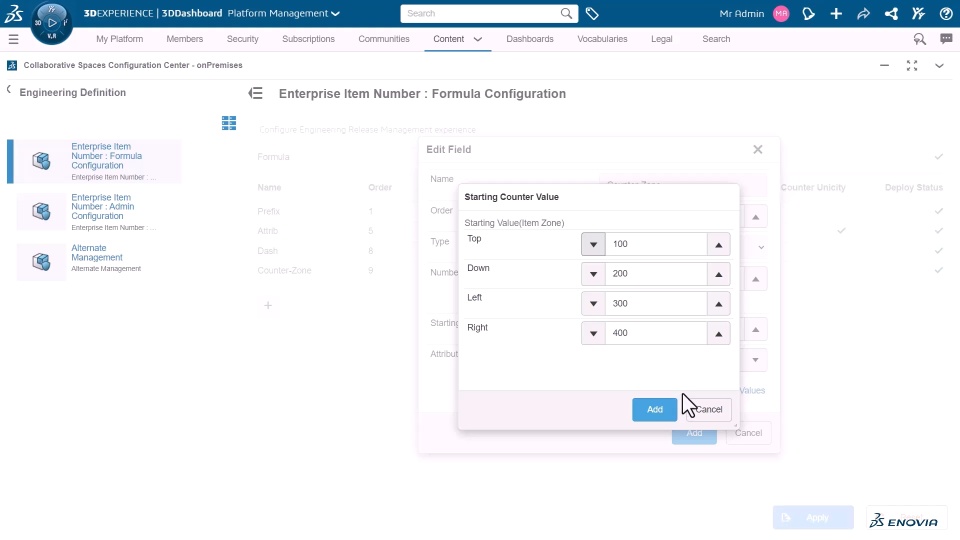Open the Mr Admin profile avatar
The height and width of the screenshot is (540, 960).
[x=781, y=13]
